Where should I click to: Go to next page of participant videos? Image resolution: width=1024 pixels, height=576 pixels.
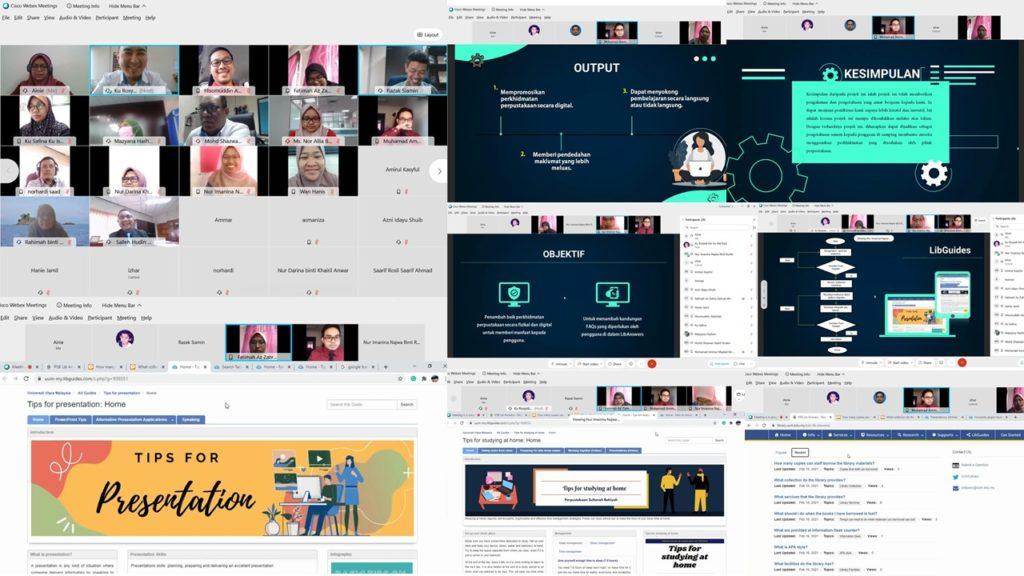tap(437, 171)
